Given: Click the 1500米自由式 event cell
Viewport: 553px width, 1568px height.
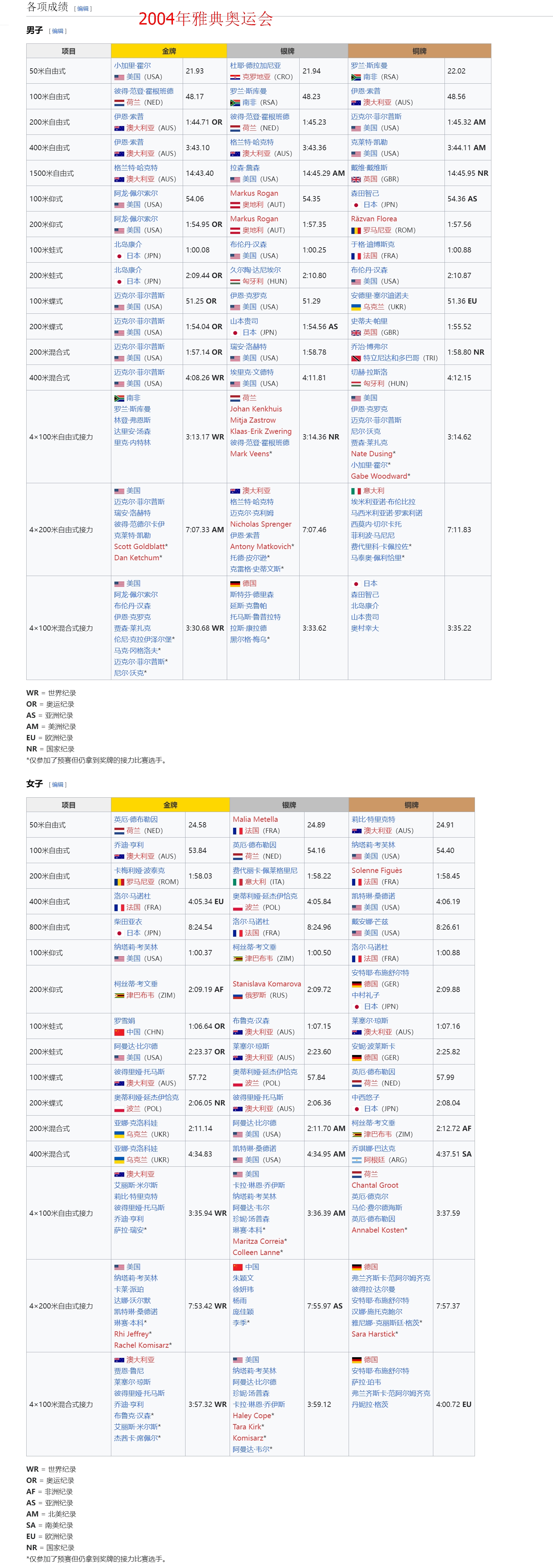Looking at the screenshot, I should [69, 173].
